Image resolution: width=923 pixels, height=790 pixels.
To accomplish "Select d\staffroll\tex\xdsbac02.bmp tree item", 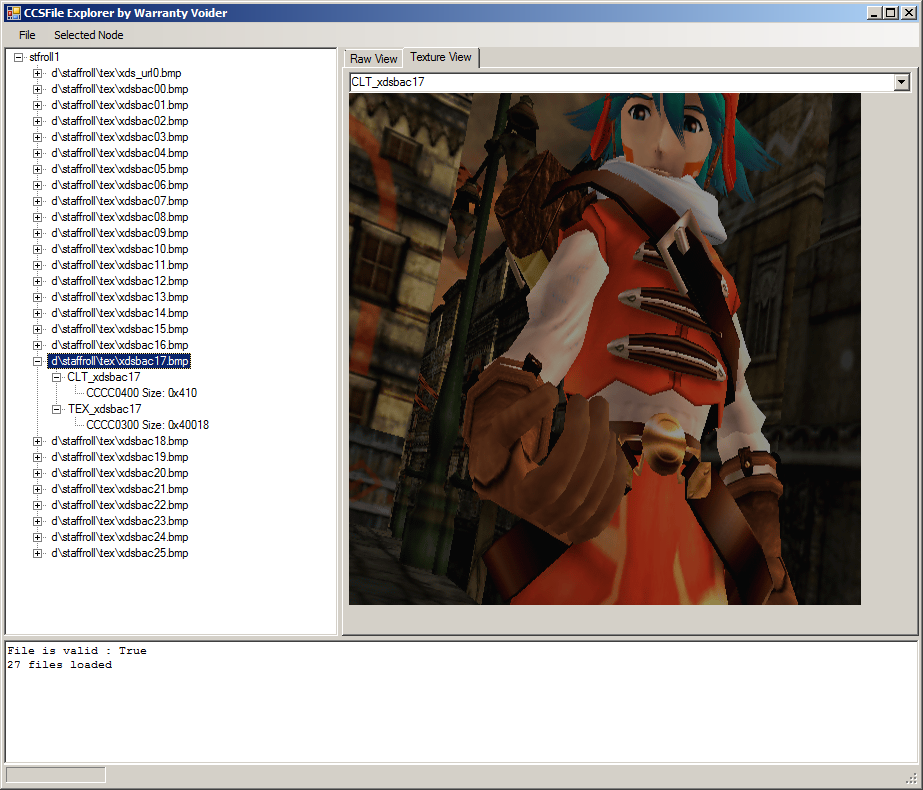I will (119, 121).
